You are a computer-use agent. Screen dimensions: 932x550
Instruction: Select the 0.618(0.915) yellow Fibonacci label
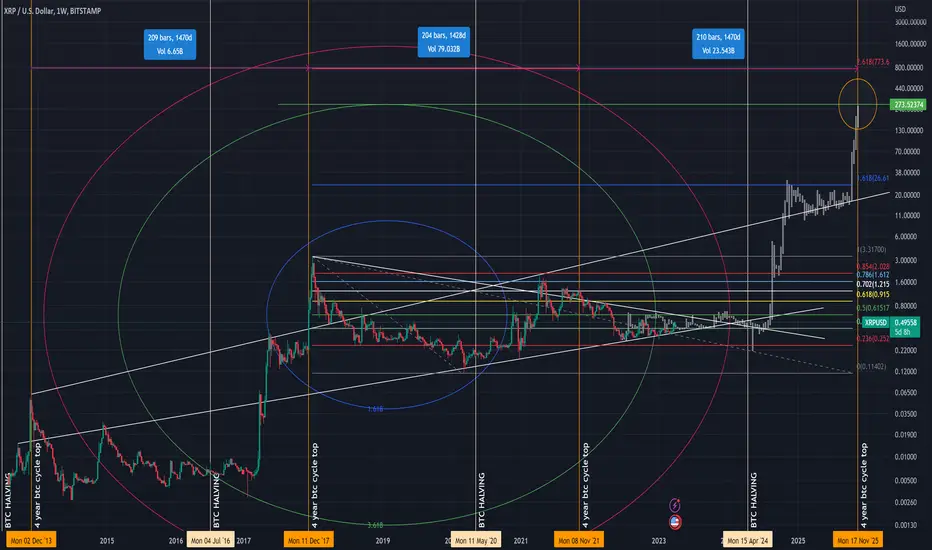pos(873,294)
